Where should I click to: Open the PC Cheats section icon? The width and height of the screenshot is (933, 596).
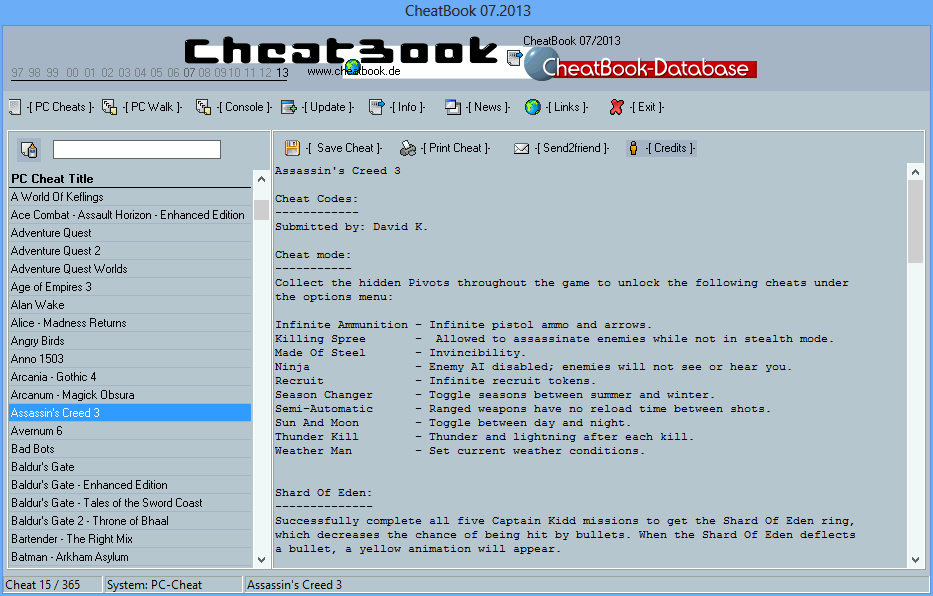15,107
